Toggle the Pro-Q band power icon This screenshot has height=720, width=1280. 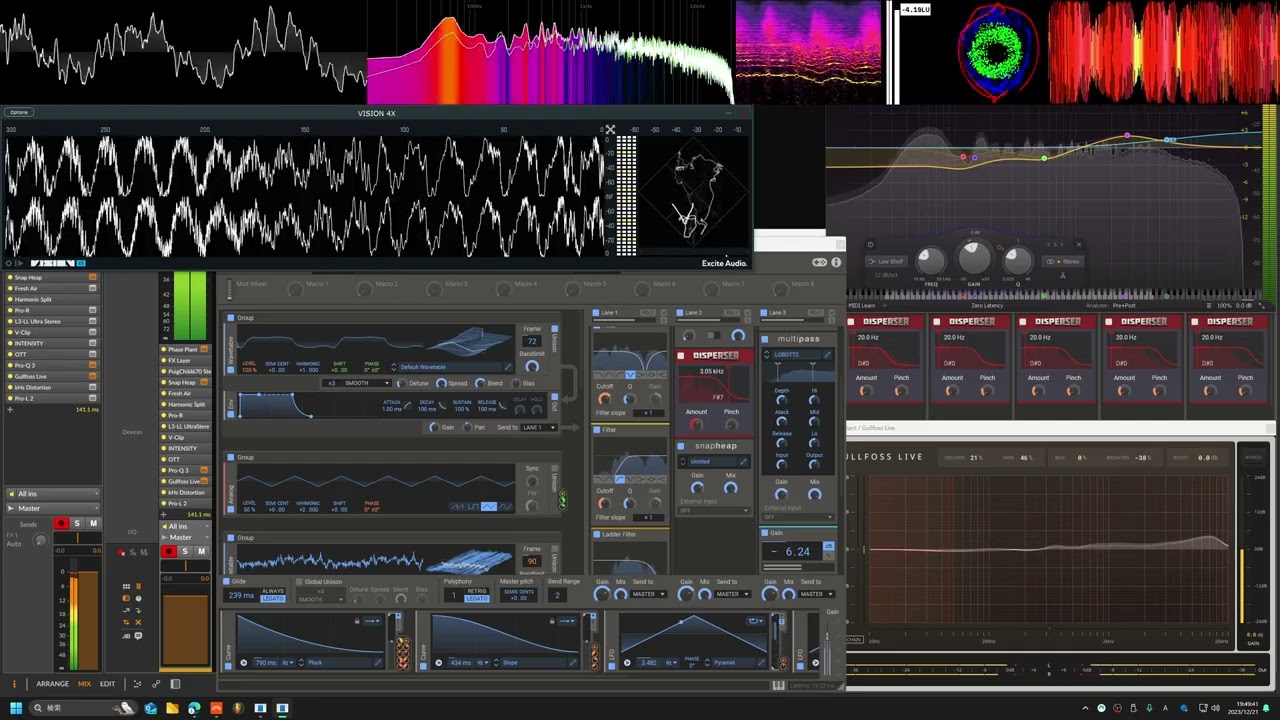(x=870, y=245)
